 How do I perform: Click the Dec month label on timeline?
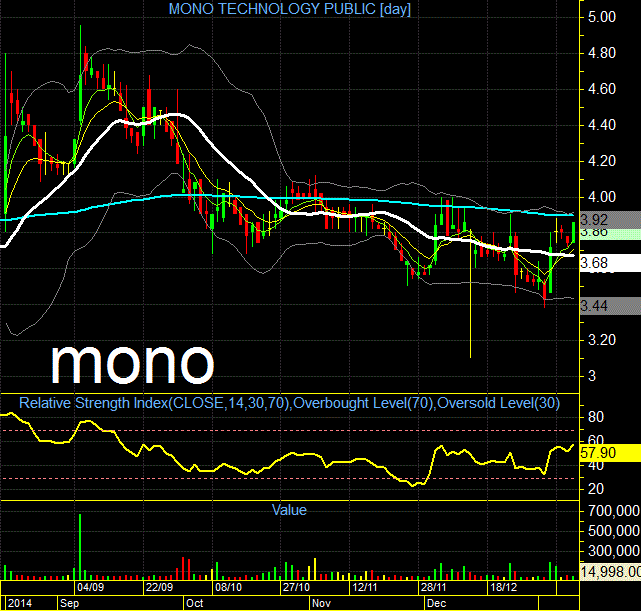(x=436, y=603)
